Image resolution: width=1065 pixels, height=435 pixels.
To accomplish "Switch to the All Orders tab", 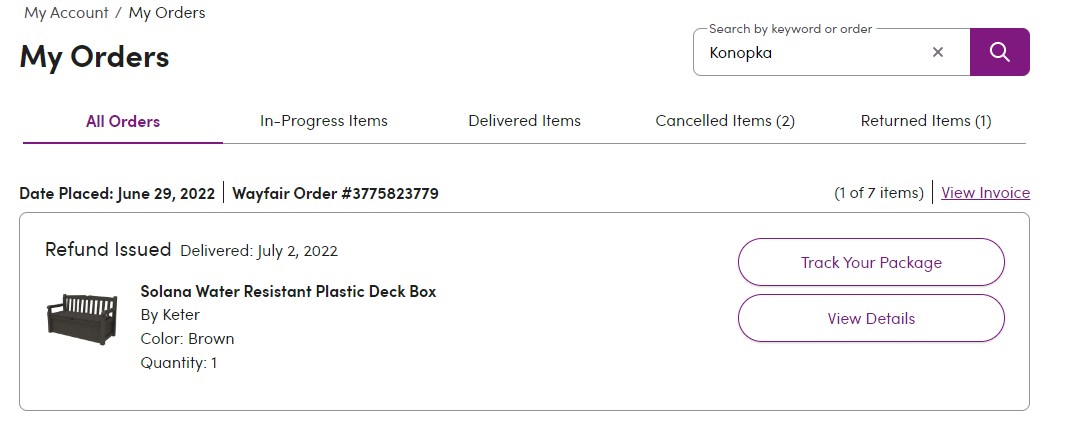I will (123, 121).
